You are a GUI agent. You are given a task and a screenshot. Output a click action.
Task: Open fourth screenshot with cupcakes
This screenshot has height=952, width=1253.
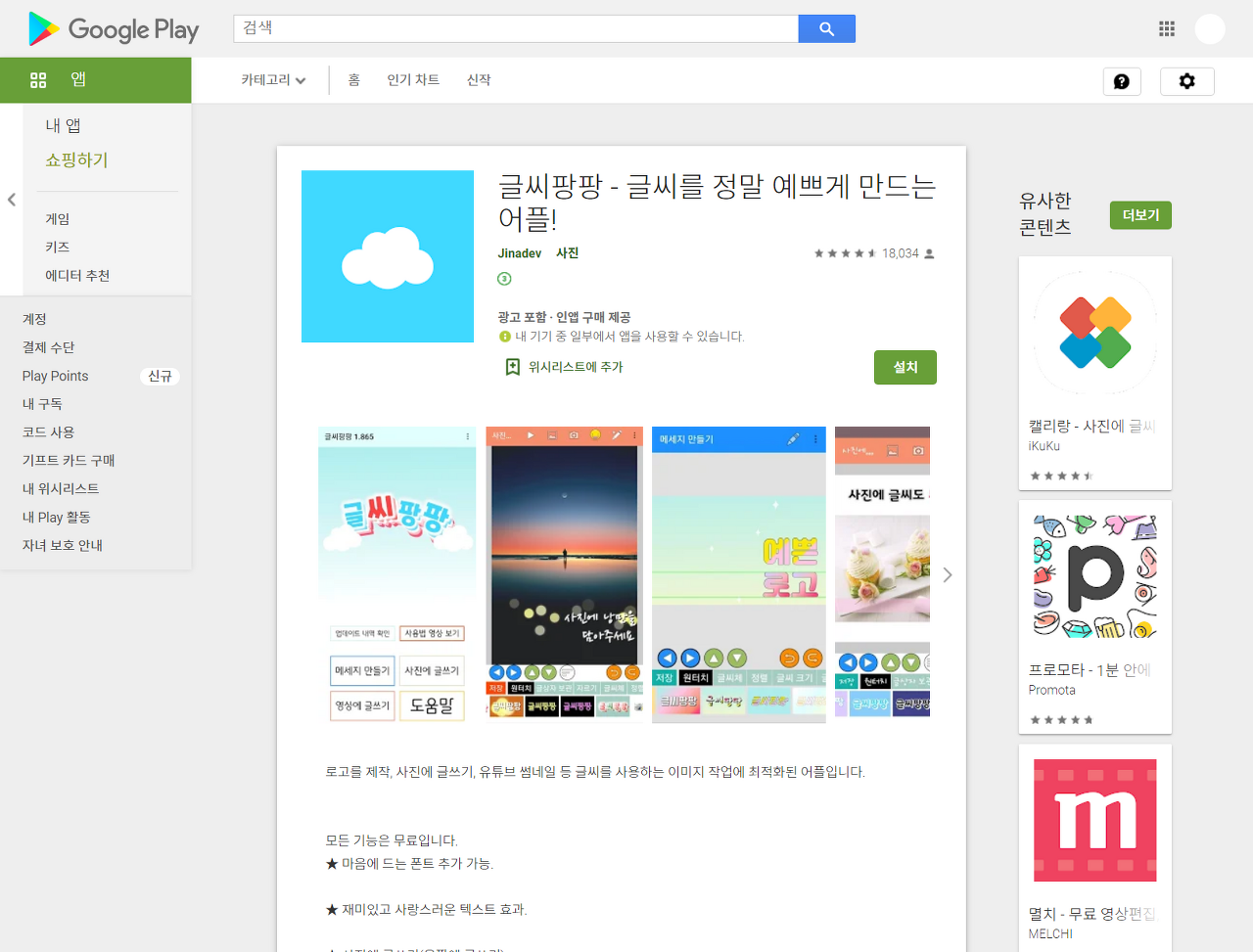(882, 575)
